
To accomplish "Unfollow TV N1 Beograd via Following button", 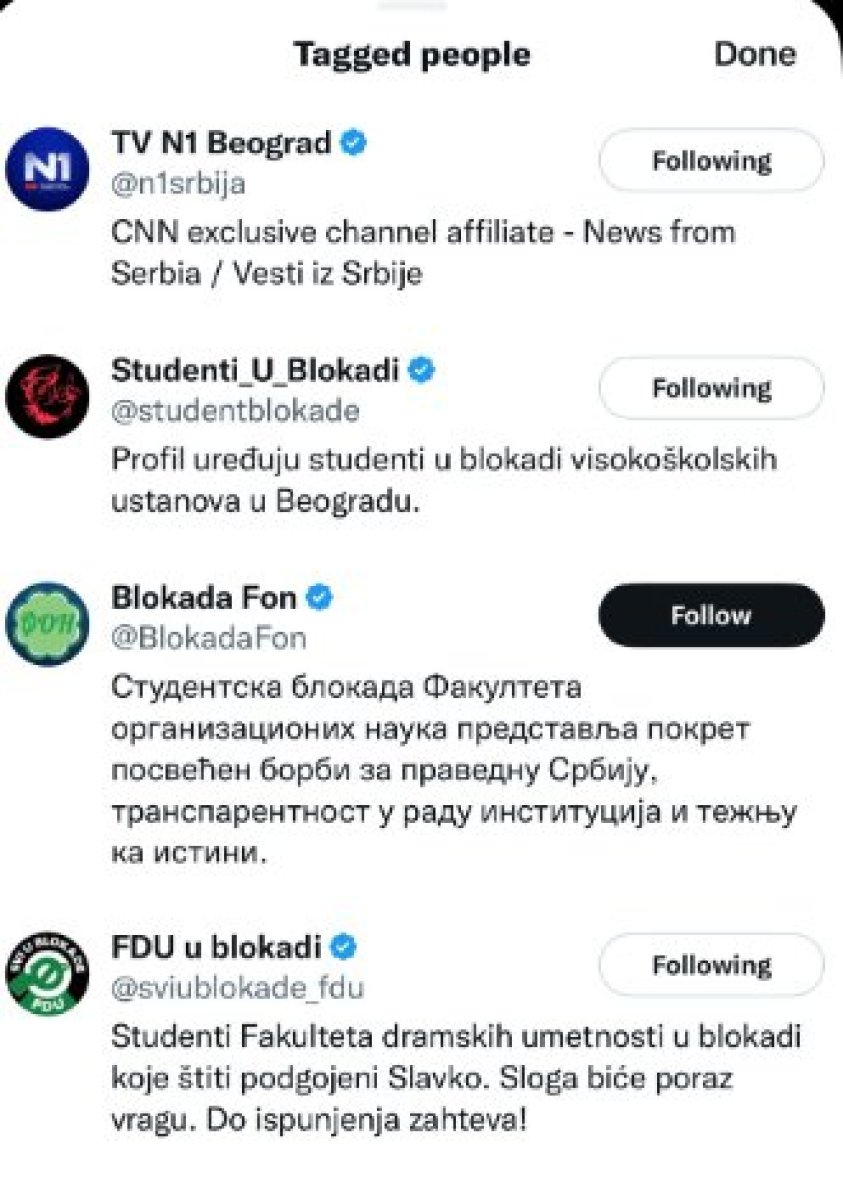I will (711, 161).
